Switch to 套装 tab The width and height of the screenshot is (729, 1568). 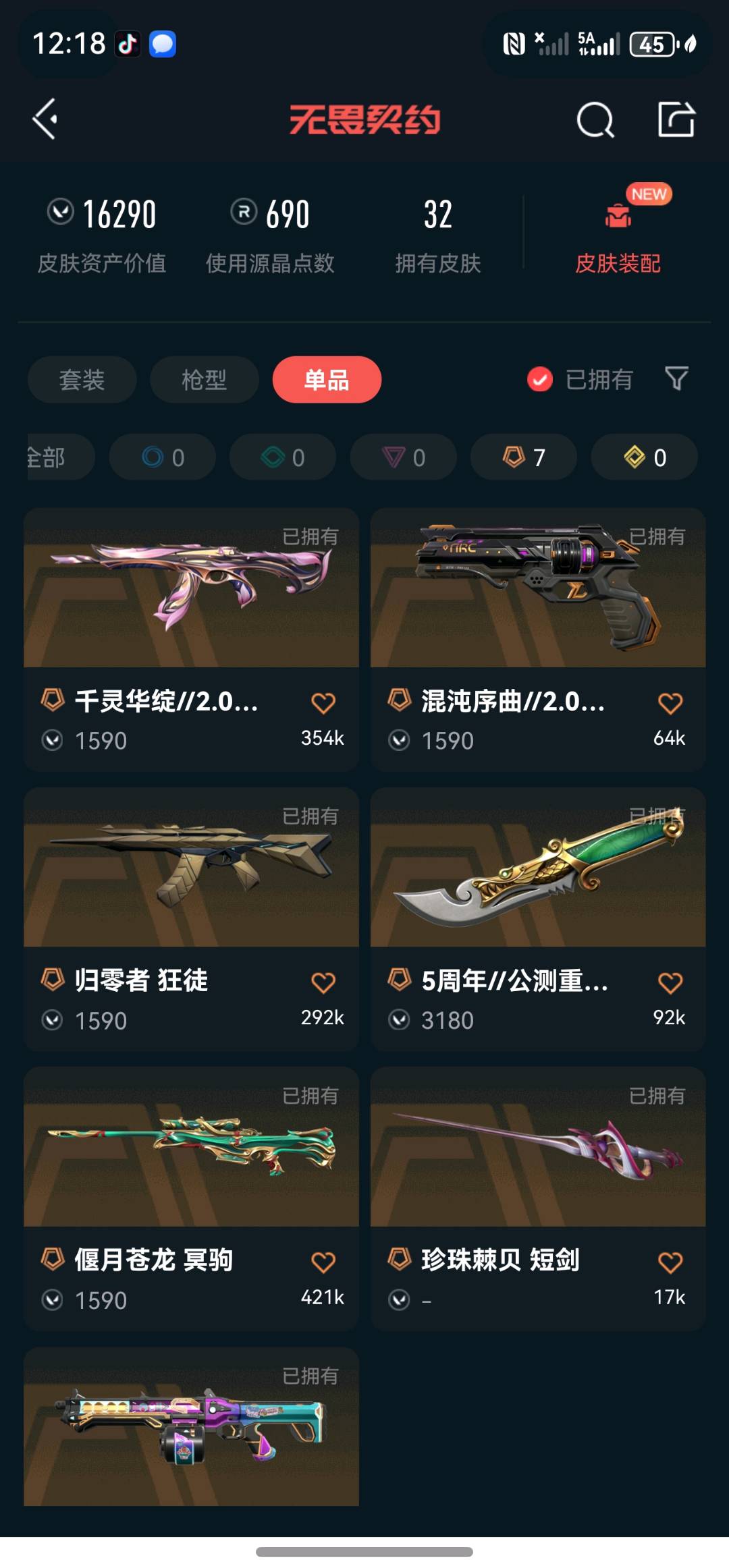(x=82, y=379)
